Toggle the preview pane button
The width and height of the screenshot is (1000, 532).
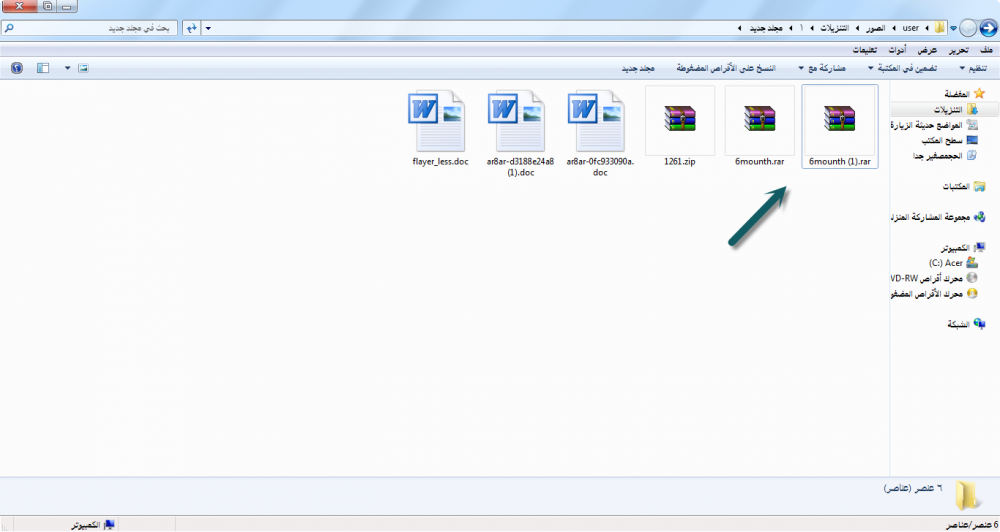click(x=43, y=68)
